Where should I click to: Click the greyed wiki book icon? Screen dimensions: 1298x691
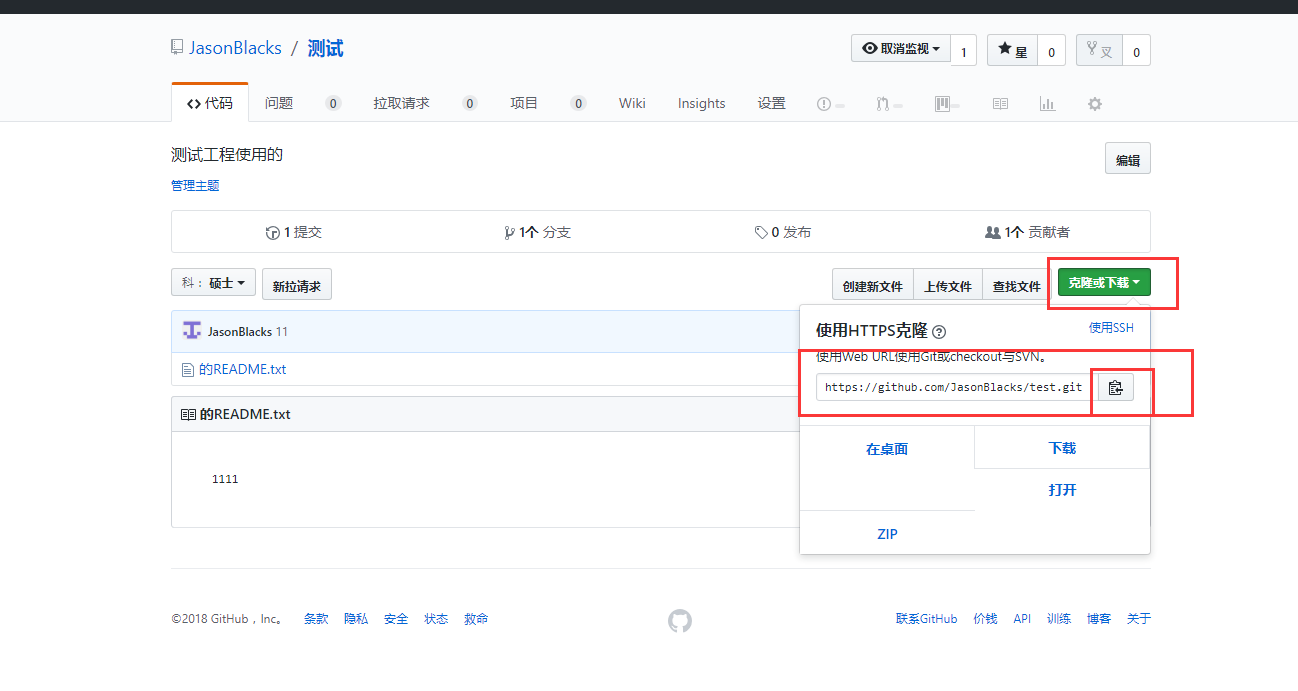pos(1000,103)
